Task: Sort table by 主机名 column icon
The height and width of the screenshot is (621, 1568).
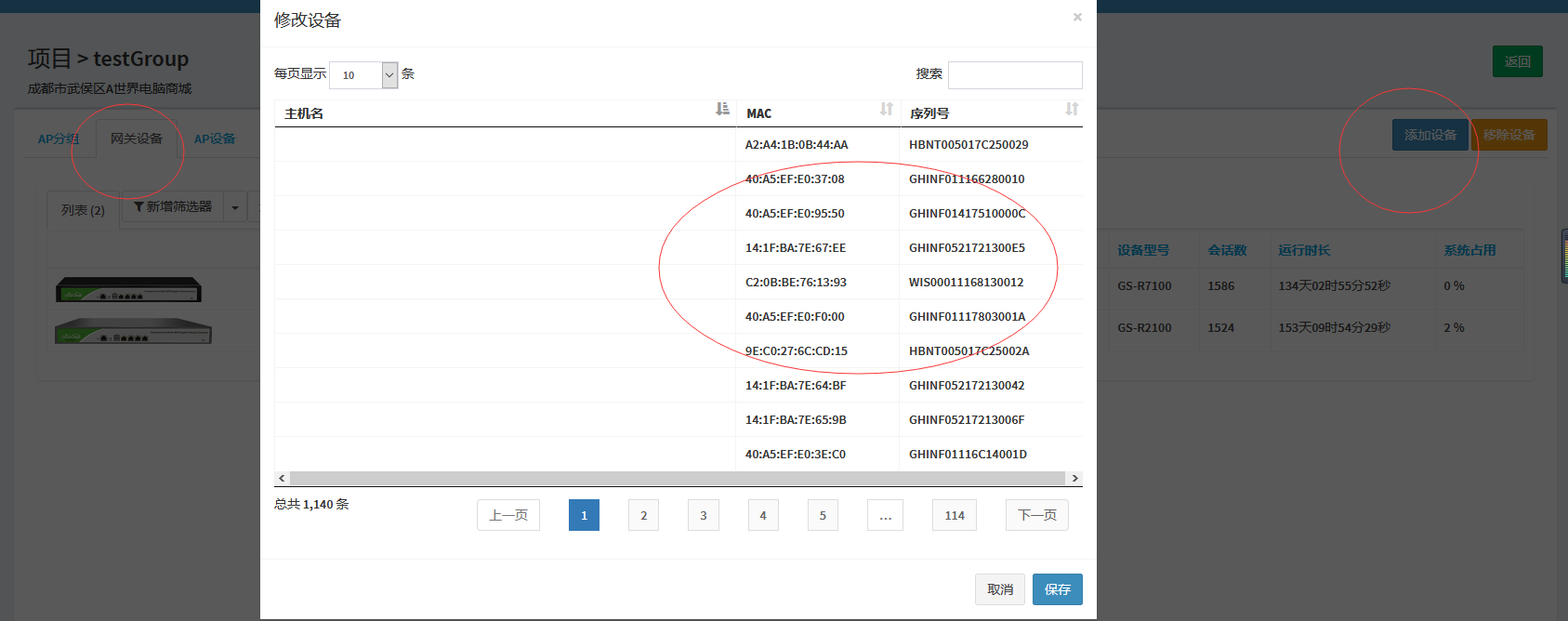Action: (x=722, y=110)
